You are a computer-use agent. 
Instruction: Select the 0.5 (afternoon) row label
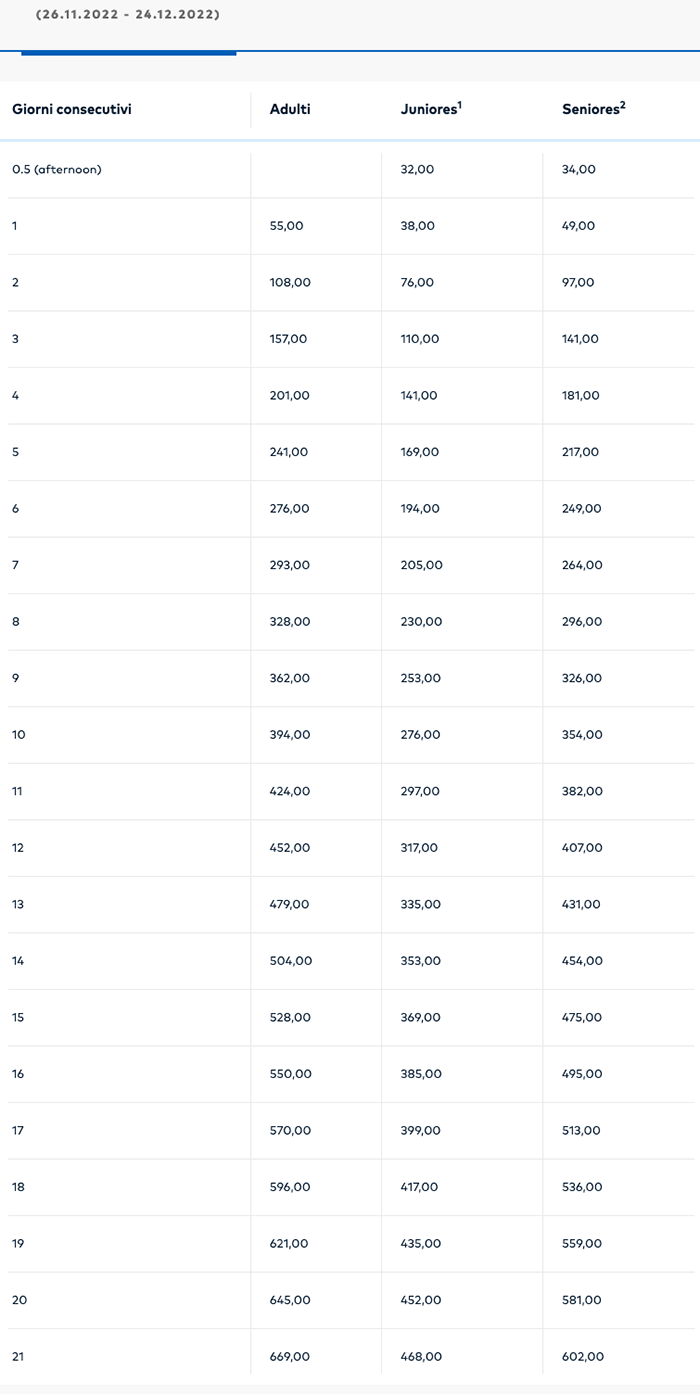(x=57, y=170)
